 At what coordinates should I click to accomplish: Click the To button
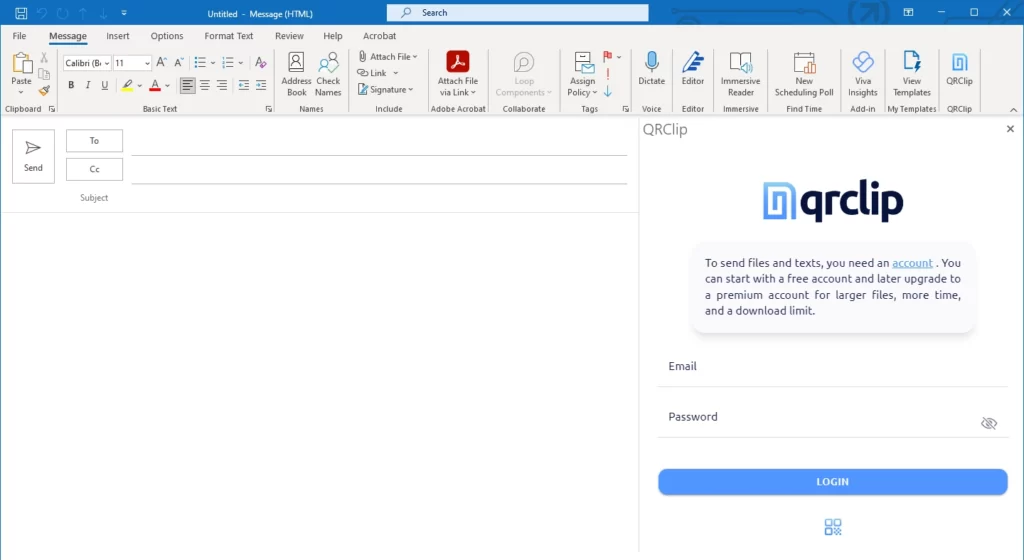pyautogui.click(x=94, y=141)
